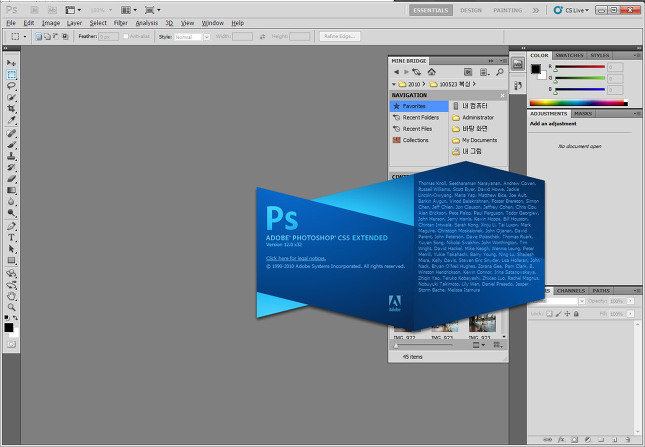The height and width of the screenshot is (447, 645).
Task: Toggle Quick Mask mode button
Action: coord(11,344)
